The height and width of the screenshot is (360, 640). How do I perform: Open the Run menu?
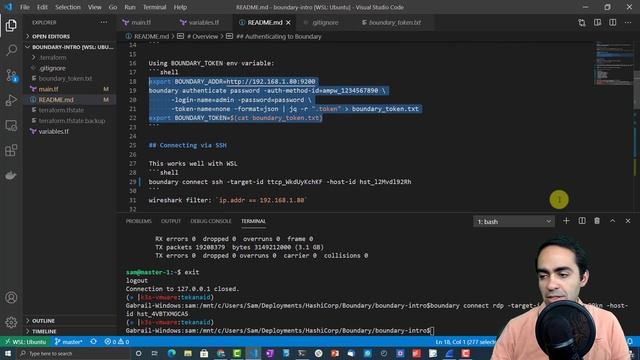pos(130,7)
